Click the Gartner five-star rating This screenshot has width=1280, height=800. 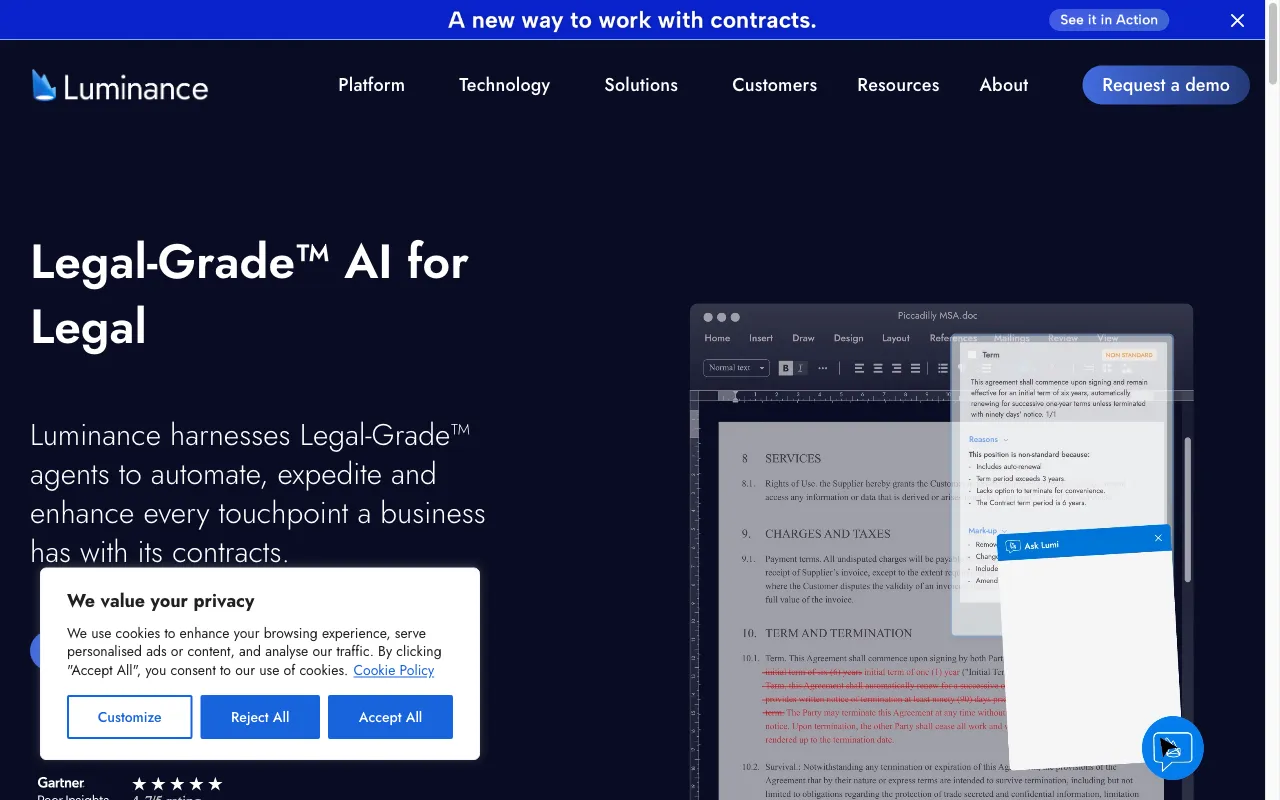click(x=177, y=784)
